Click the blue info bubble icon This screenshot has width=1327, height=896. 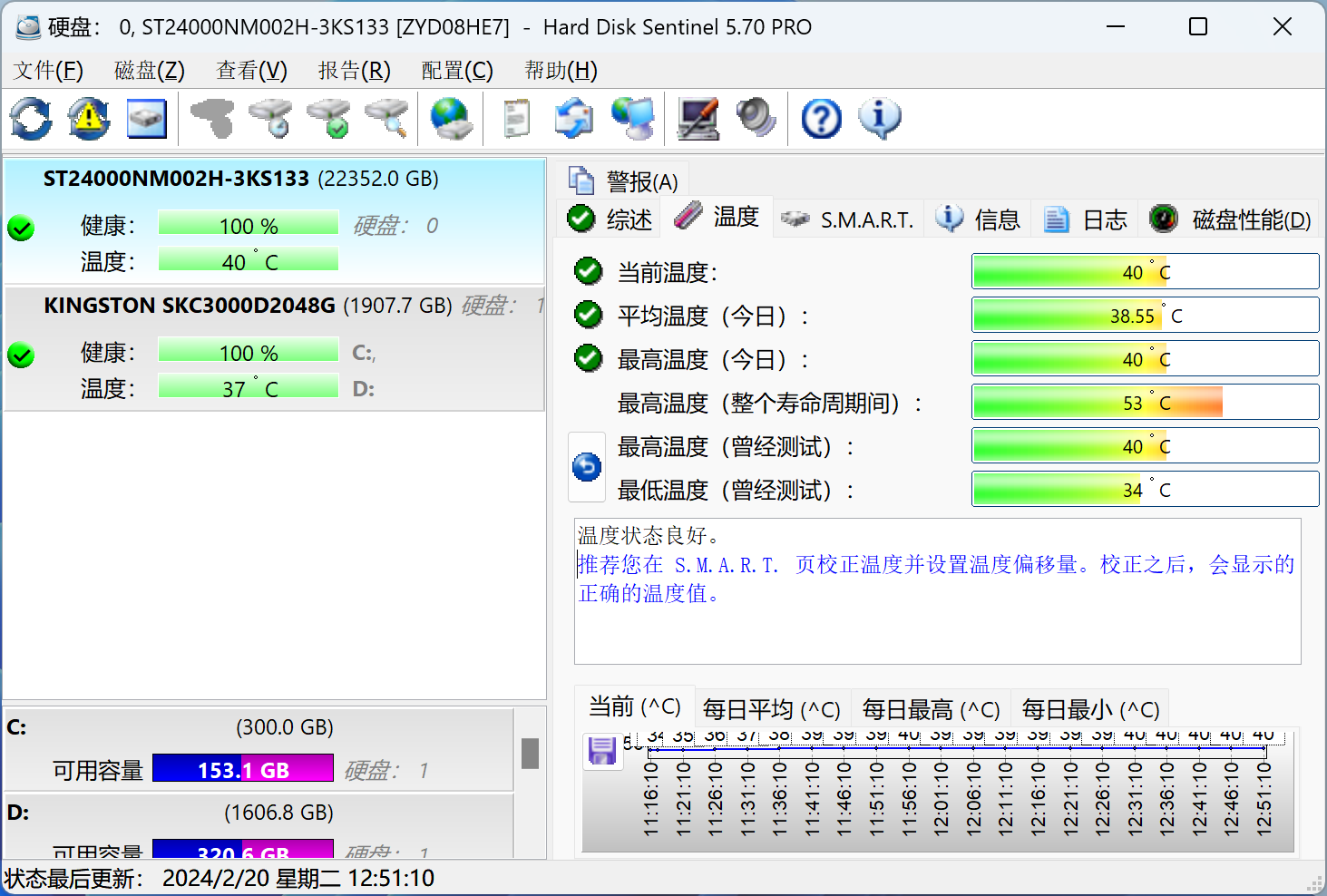pyautogui.click(x=880, y=119)
